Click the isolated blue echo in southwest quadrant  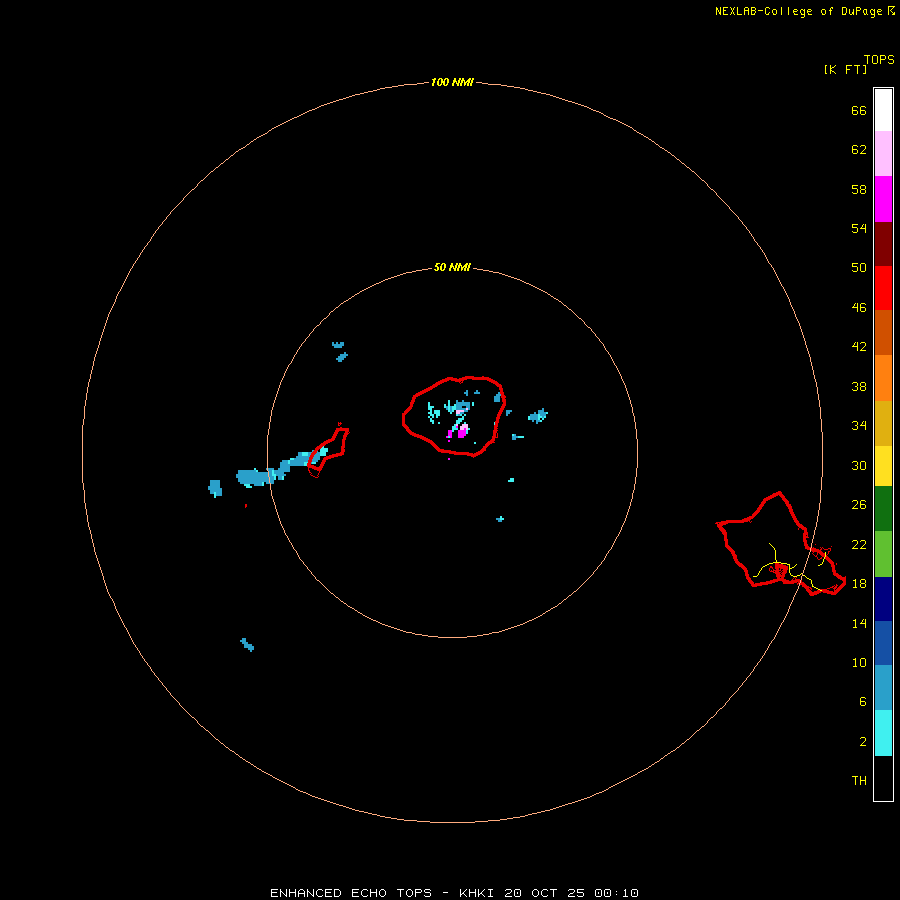coord(247,644)
